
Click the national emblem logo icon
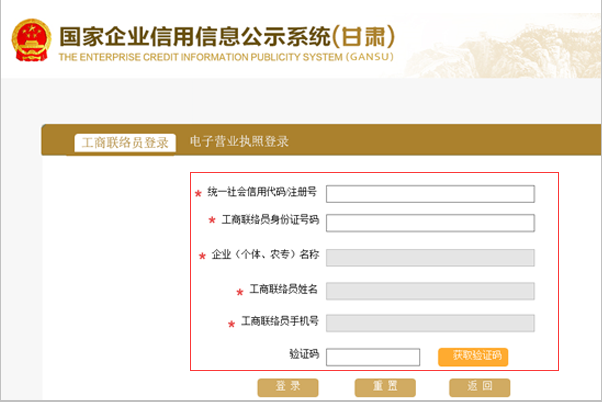point(31,40)
